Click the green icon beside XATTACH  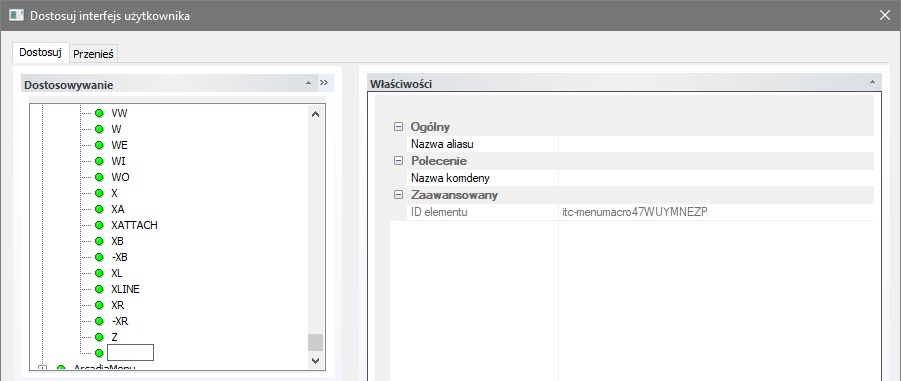pyautogui.click(x=99, y=225)
